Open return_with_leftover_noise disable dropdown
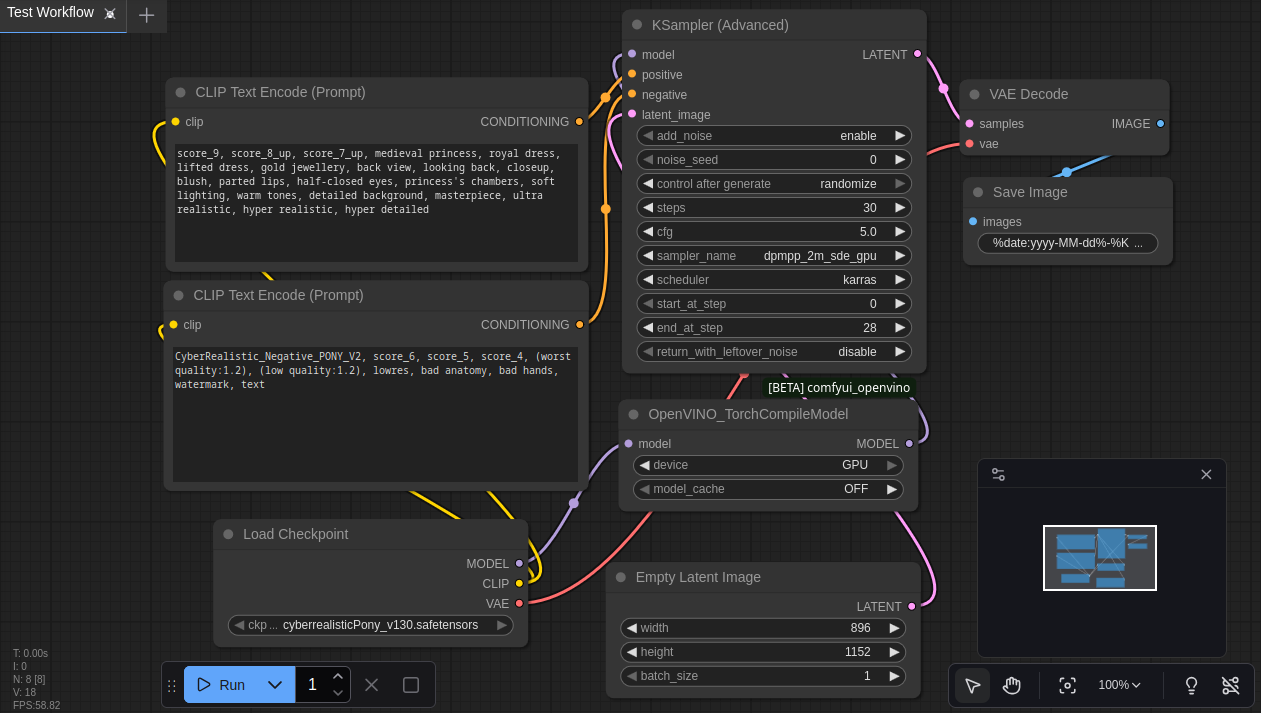The width and height of the screenshot is (1261, 713). click(774, 351)
